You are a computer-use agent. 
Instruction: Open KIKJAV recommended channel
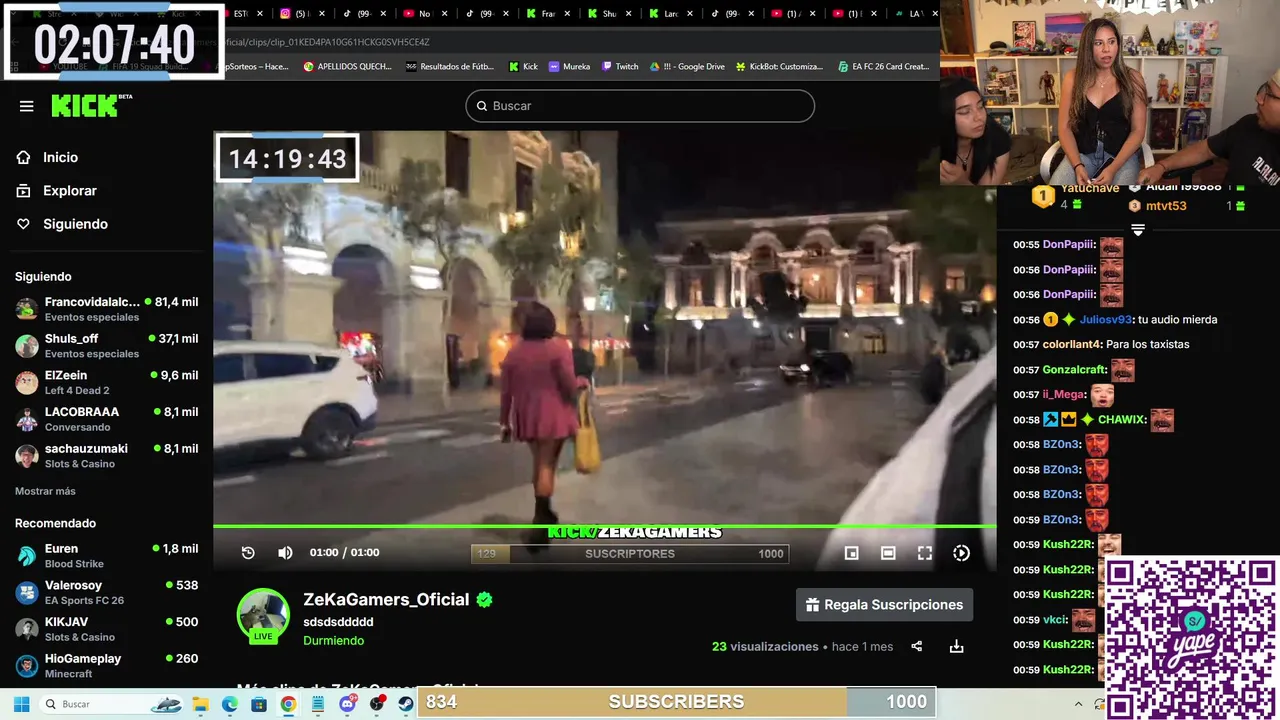[106, 628]
